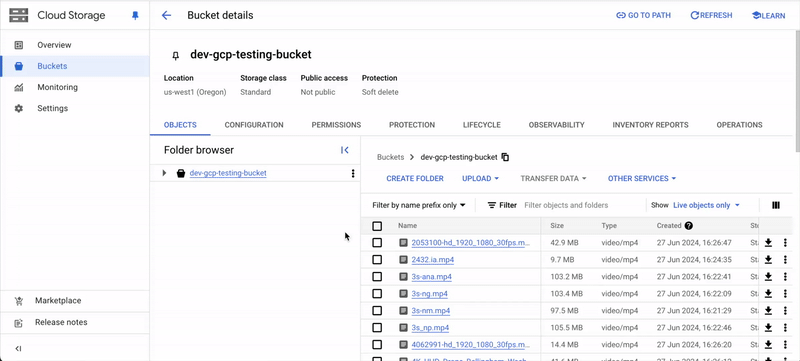Open more actions for 4062991-hd file
The image size is (800, 361).
[785, 345]
